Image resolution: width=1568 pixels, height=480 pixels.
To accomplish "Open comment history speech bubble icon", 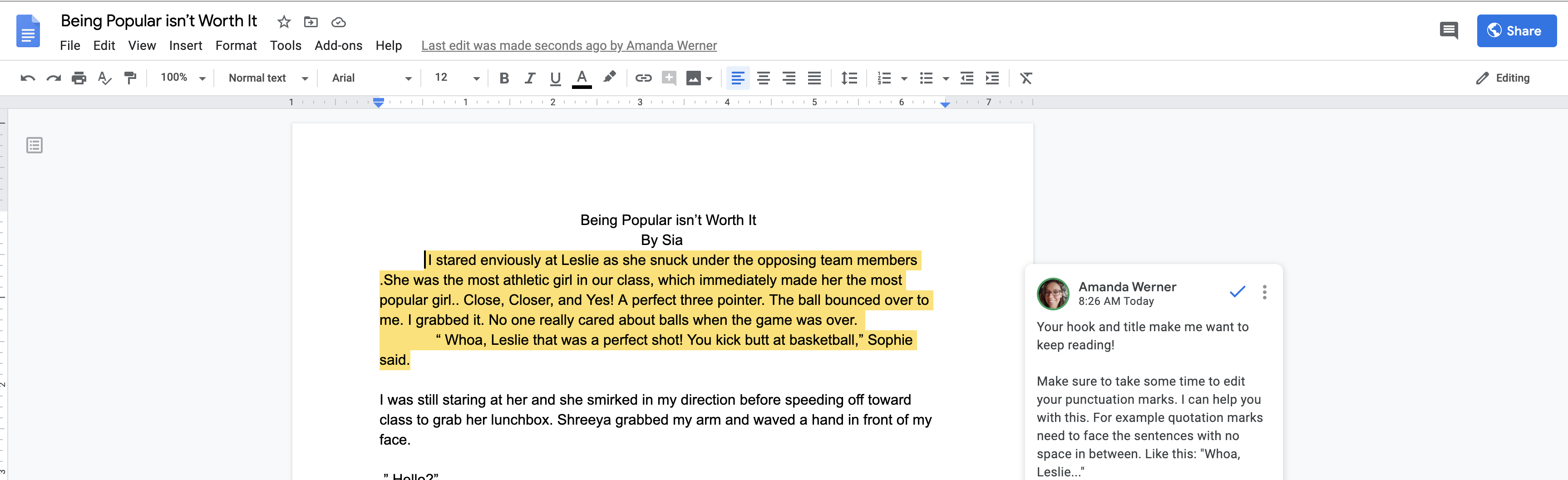I will pyautogui.click(x=1448, y=30).
